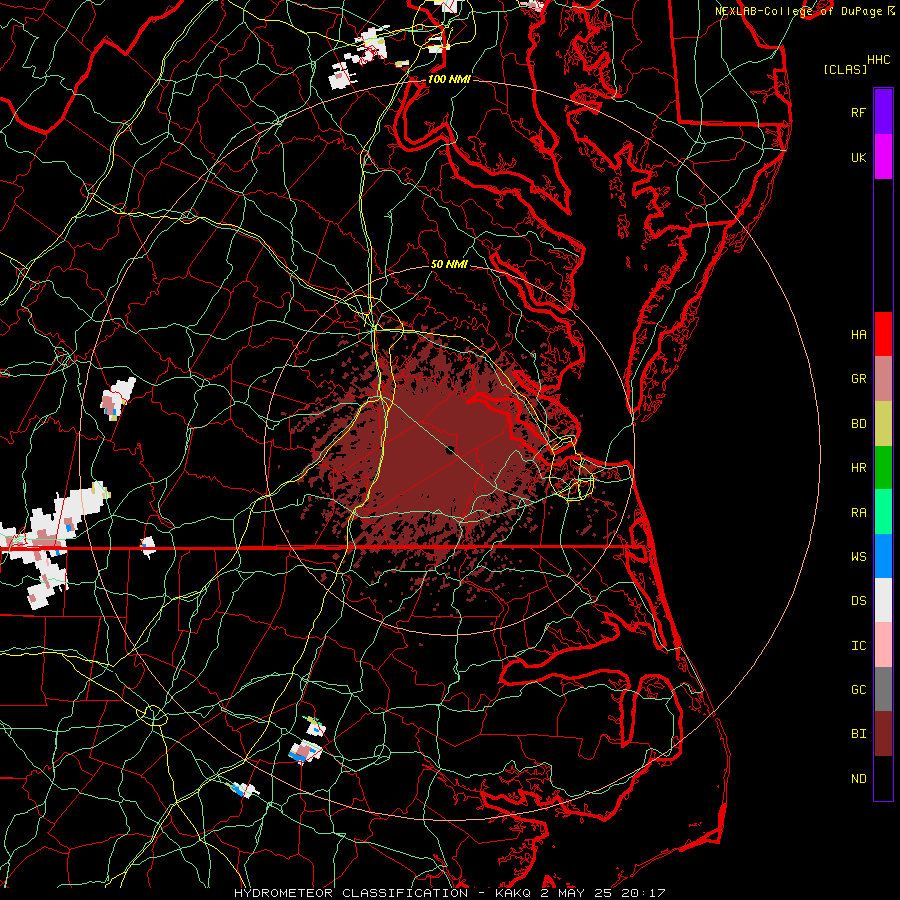Select the GR graupel color swatch
The image size is (900, 900).
click(x=883, y=378)
